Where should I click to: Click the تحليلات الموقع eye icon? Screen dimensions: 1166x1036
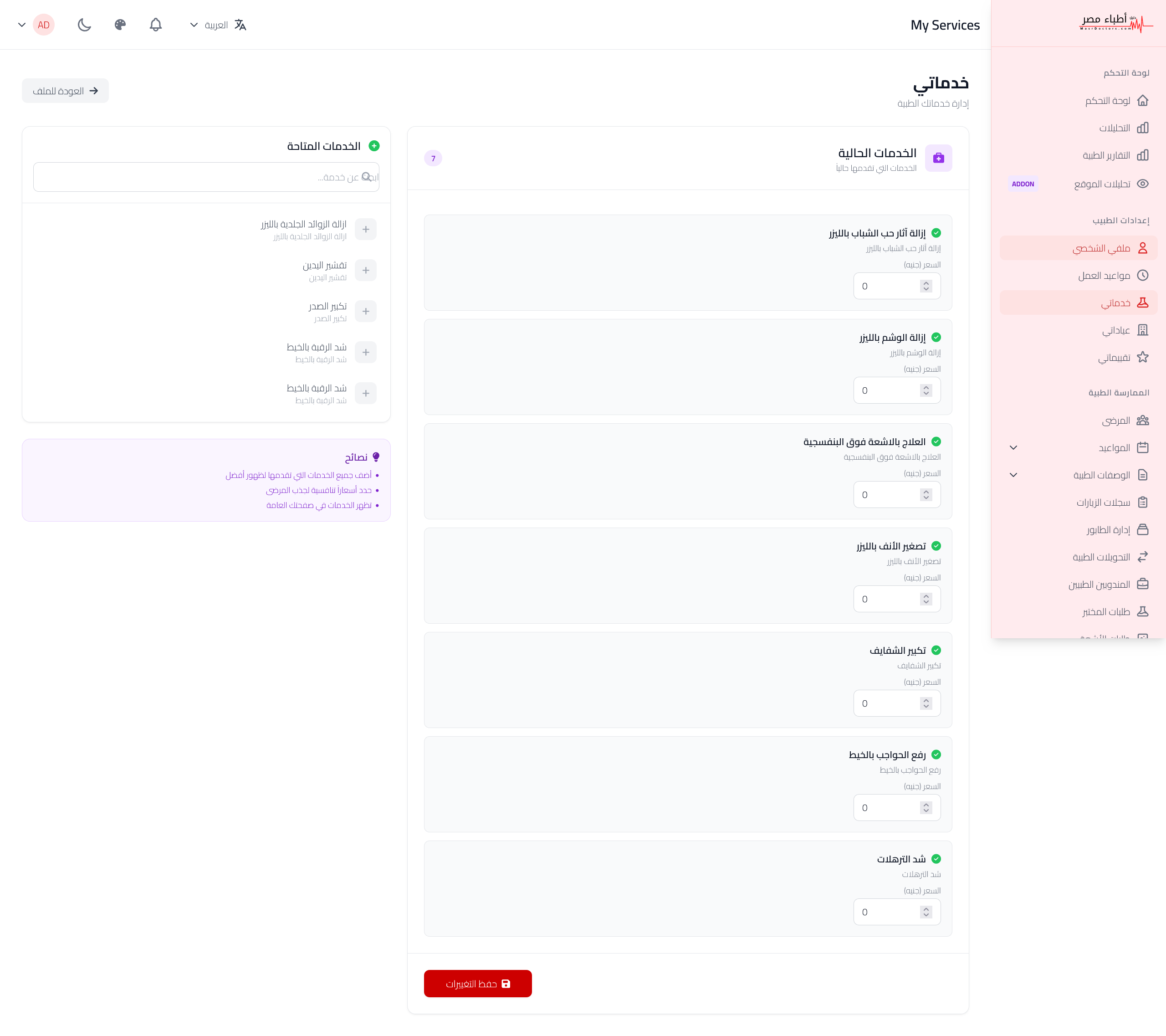[x=1143, y=184]
